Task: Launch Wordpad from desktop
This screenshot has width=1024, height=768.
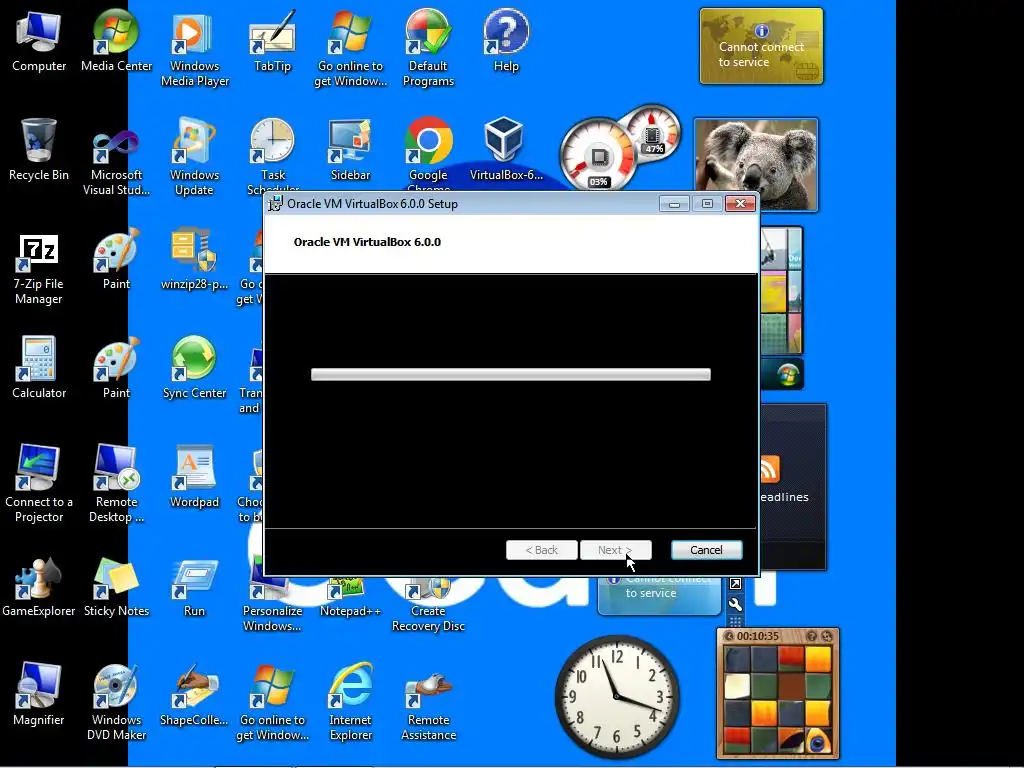Action: (195, 478)
